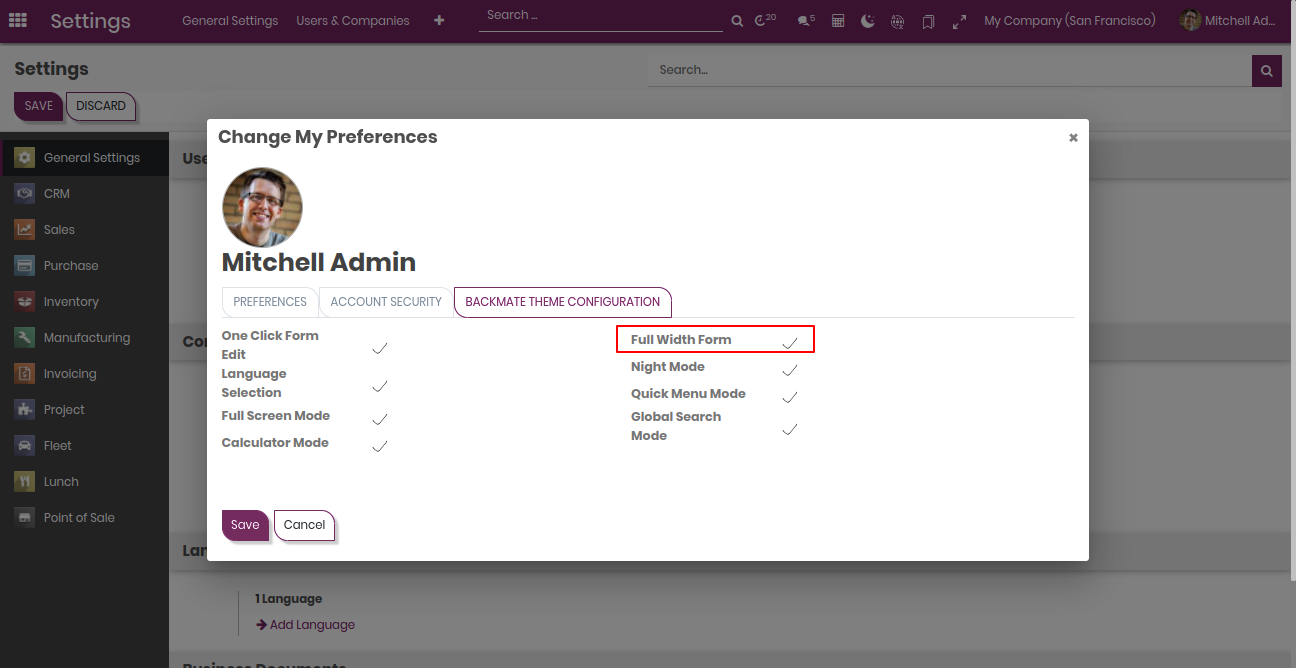Open the language globe icon
Viewport: 1296px width, 668px height.
897,21
